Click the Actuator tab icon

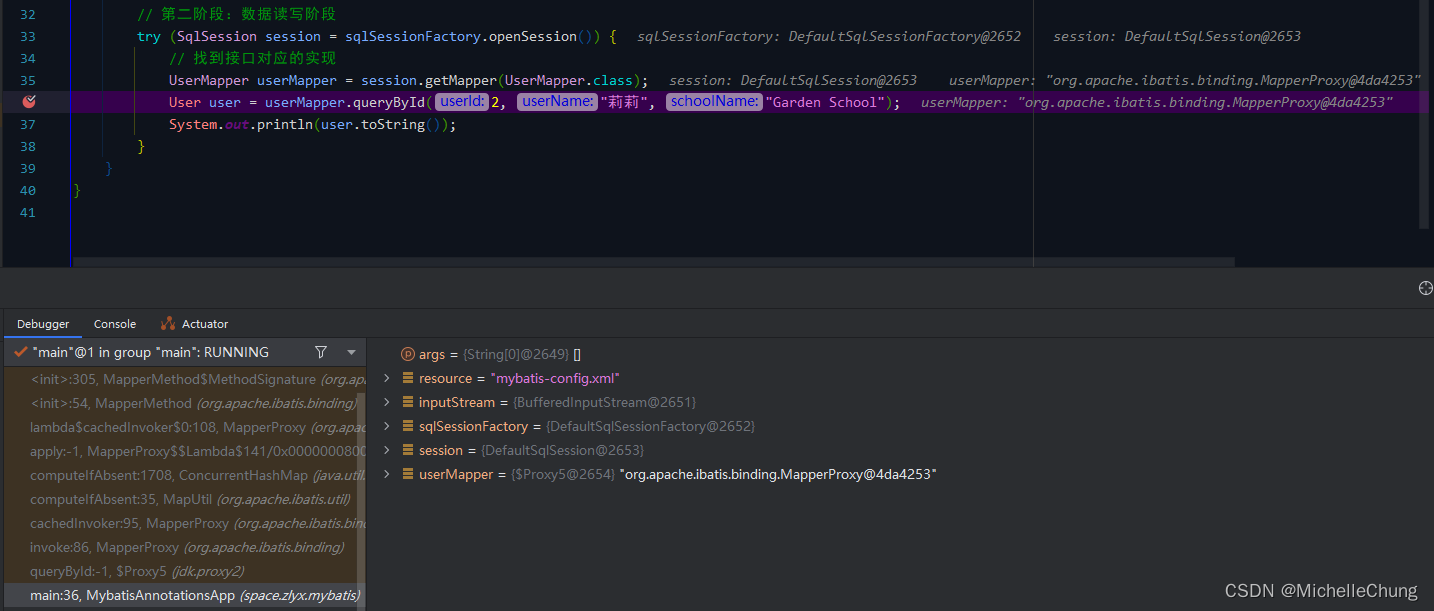pos(168,324)
